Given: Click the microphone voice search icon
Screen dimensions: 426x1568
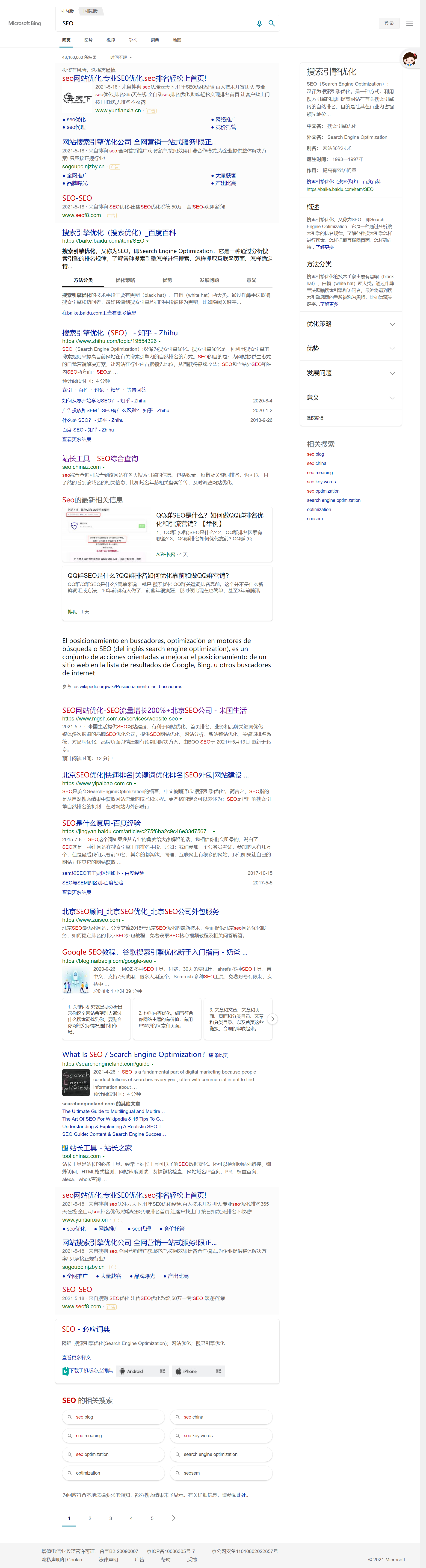Looking at the screenshot, I should coord(259,23).
